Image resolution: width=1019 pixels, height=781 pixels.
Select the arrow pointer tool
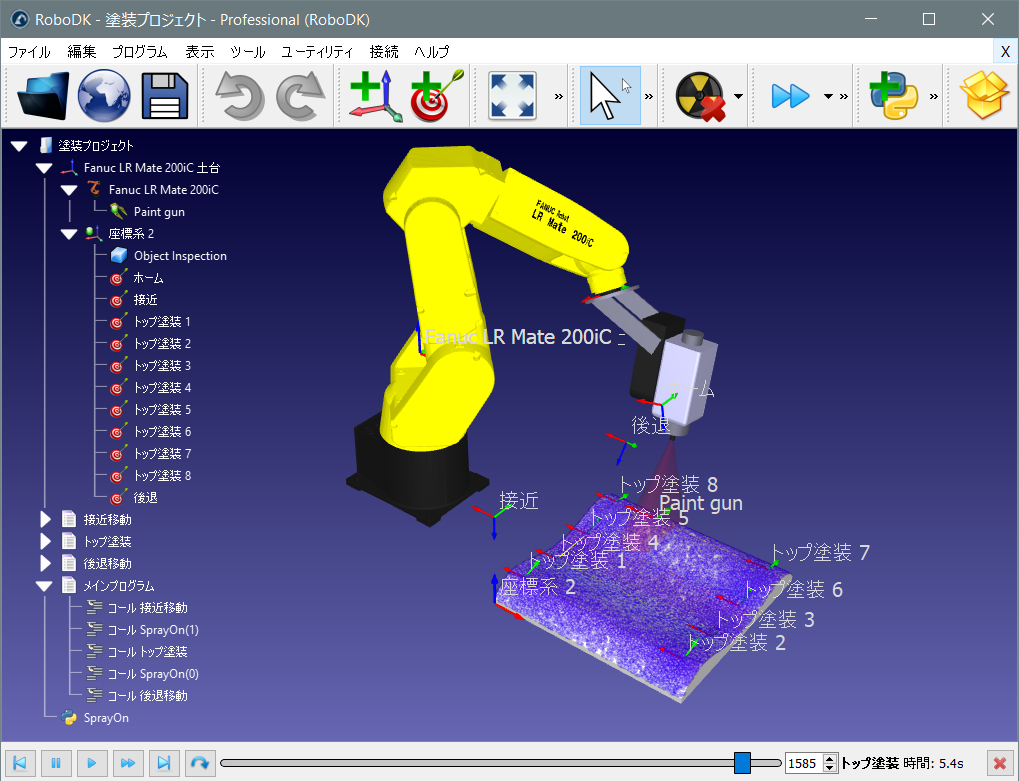click(610, 96)
